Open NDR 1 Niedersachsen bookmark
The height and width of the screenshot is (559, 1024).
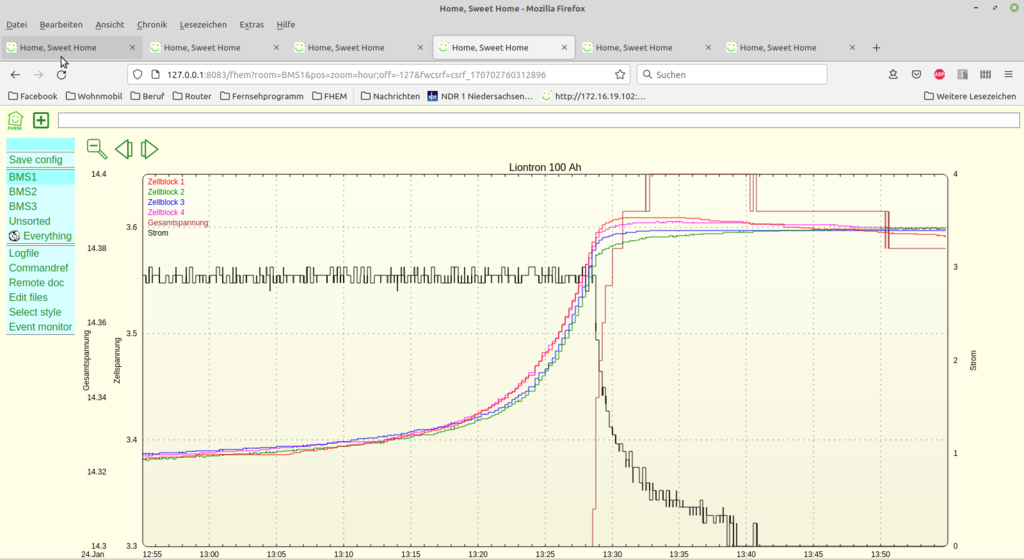[480, 96]
